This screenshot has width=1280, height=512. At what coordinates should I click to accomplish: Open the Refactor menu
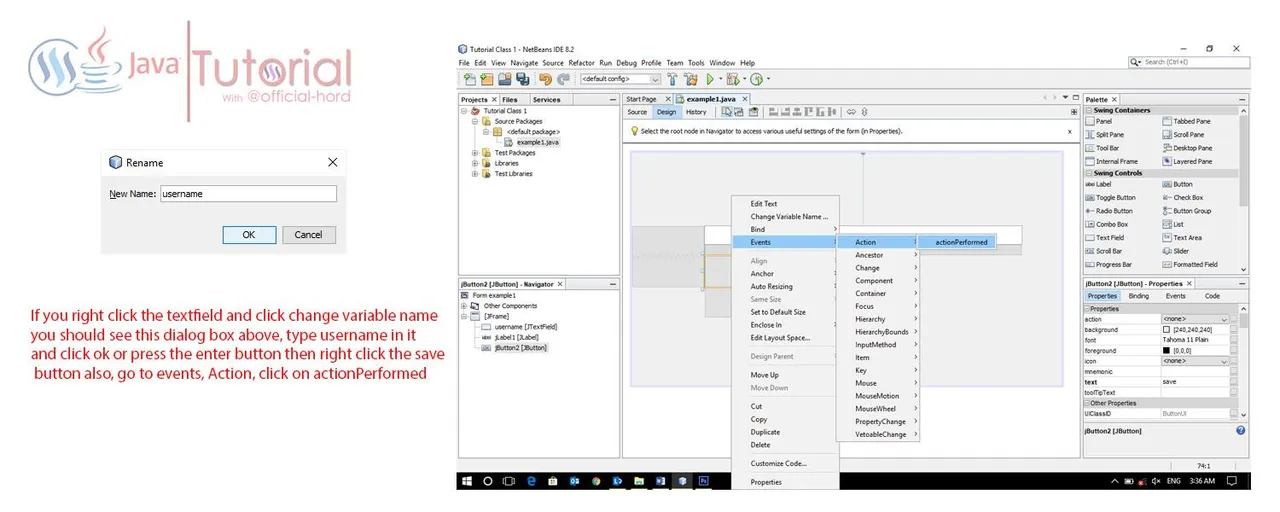click(581, 63)
